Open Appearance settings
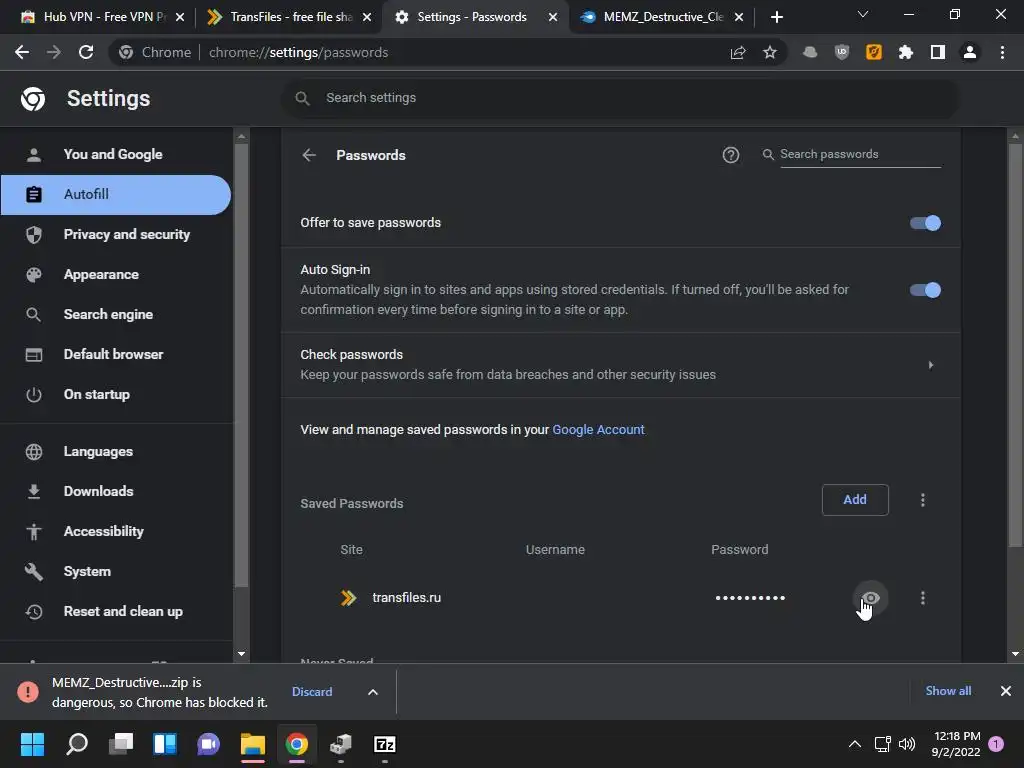 (x=116, y=274)
